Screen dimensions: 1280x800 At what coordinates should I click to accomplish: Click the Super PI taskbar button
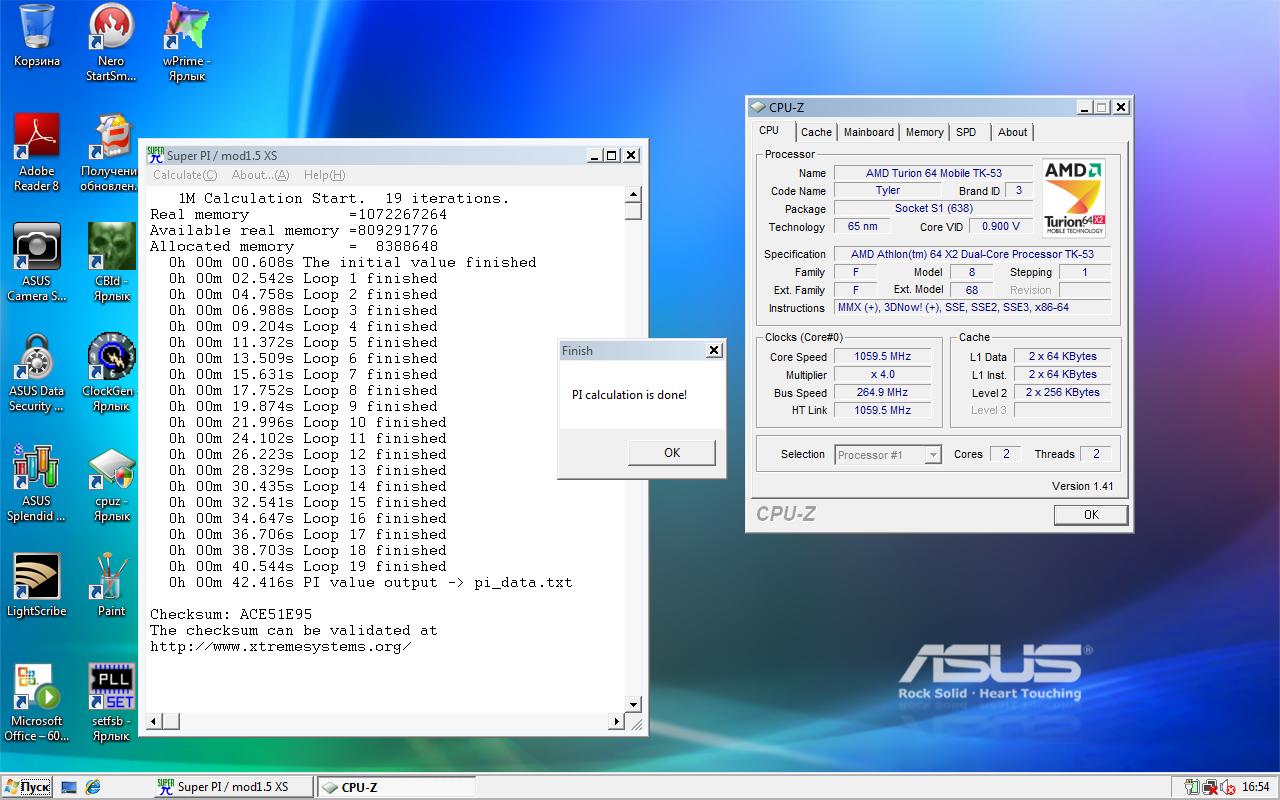click(232, 787)
